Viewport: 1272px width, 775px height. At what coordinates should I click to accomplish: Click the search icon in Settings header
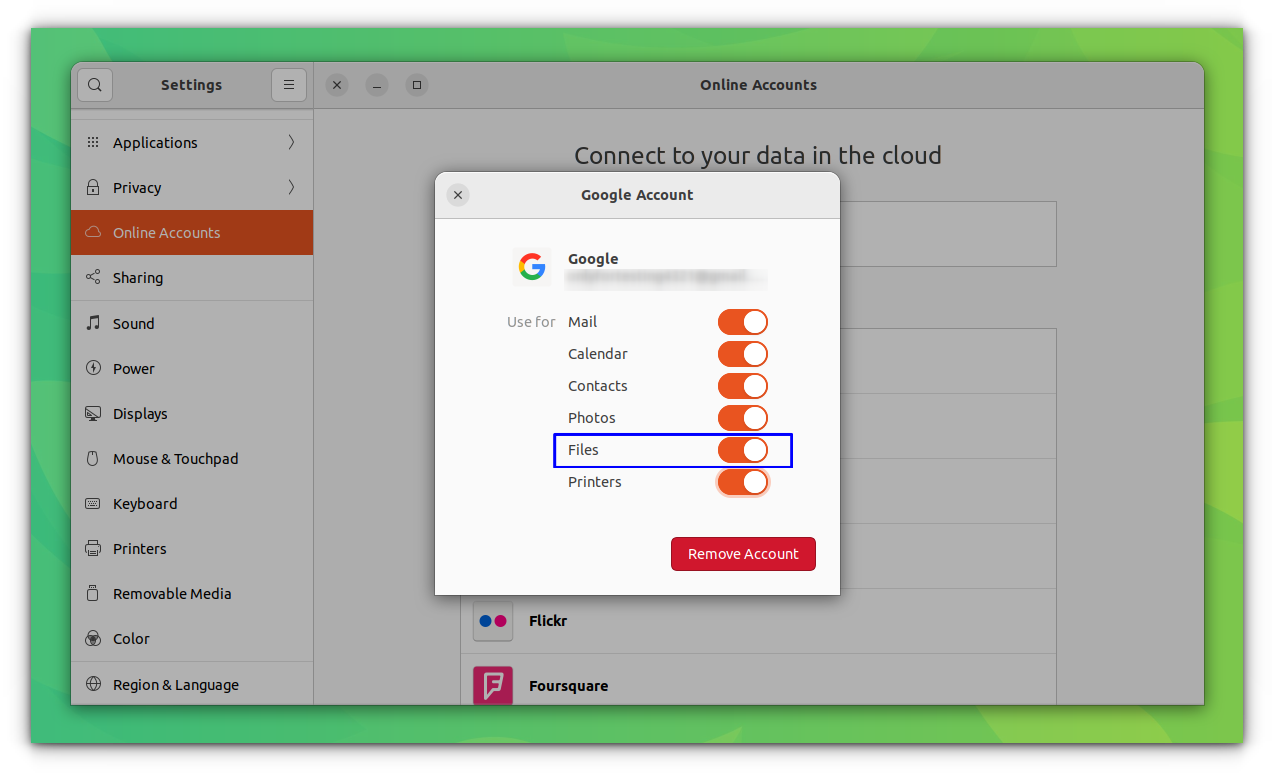tap(95, 85)
